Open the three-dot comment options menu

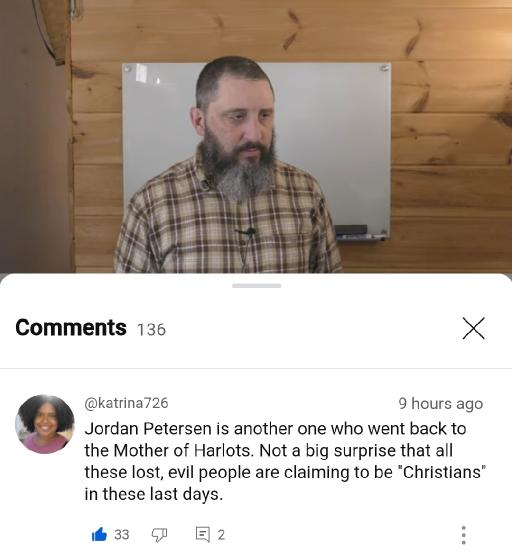tap(463, 535)
